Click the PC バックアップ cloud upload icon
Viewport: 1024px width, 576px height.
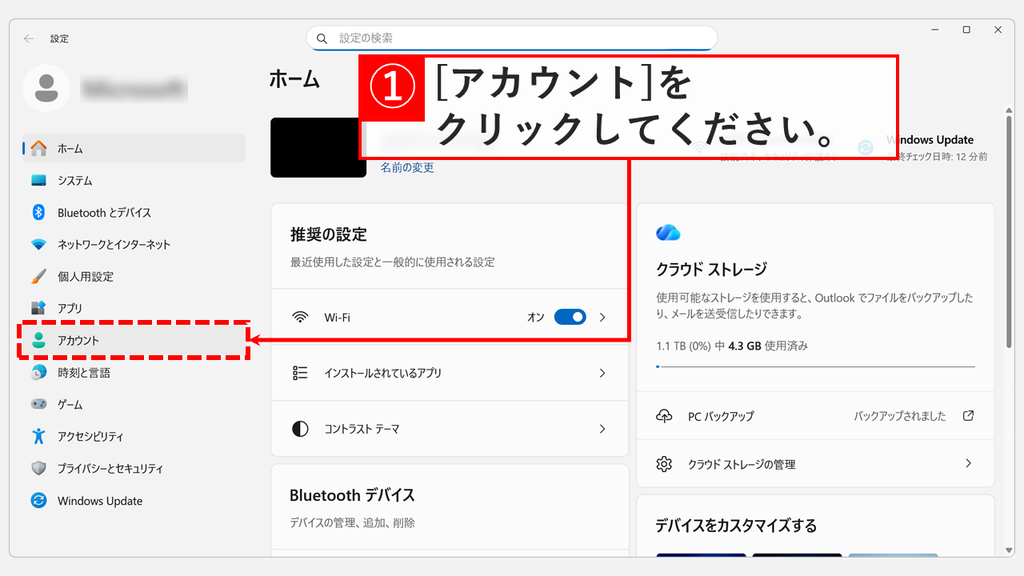664,415
